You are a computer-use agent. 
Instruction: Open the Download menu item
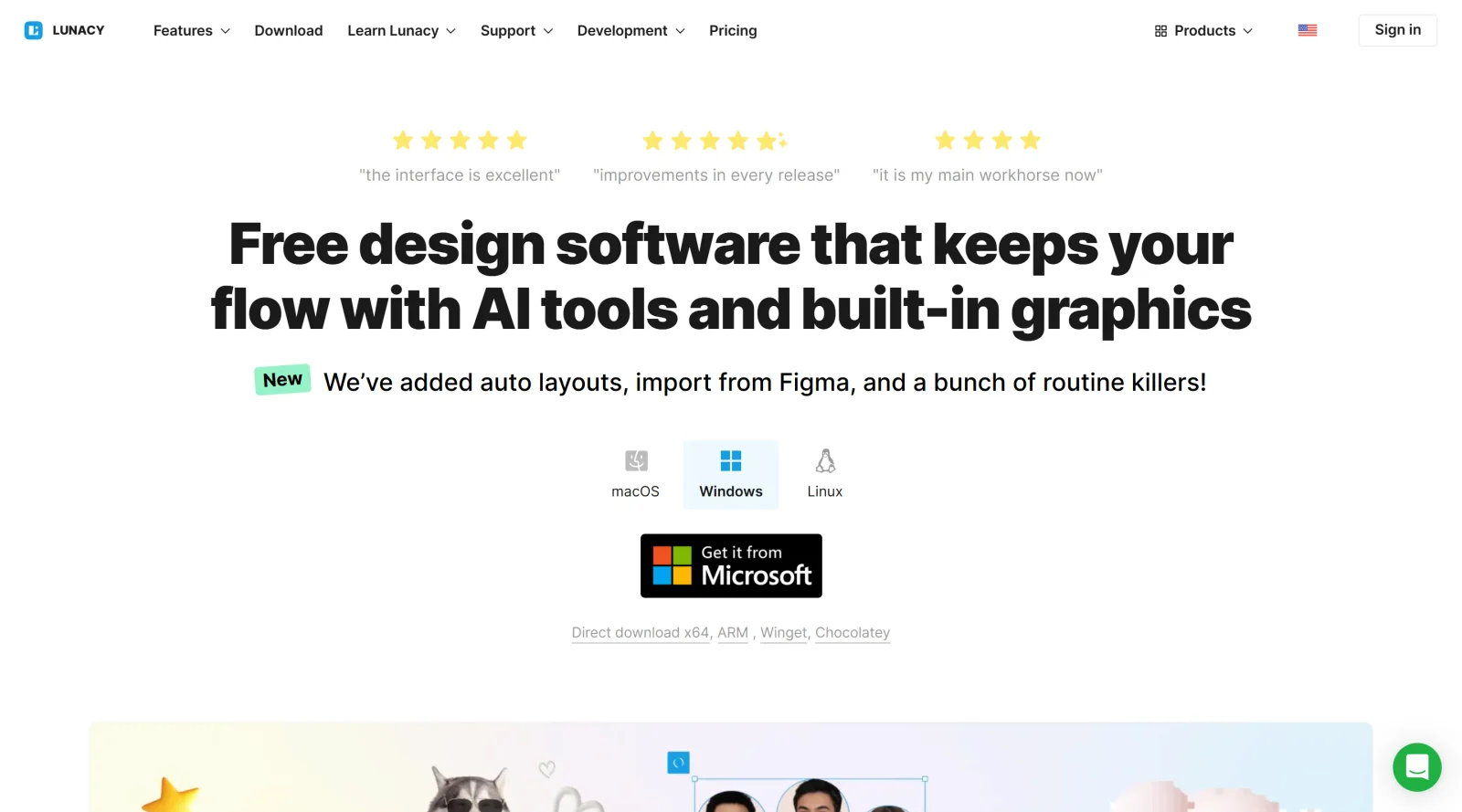click(289, 31)
